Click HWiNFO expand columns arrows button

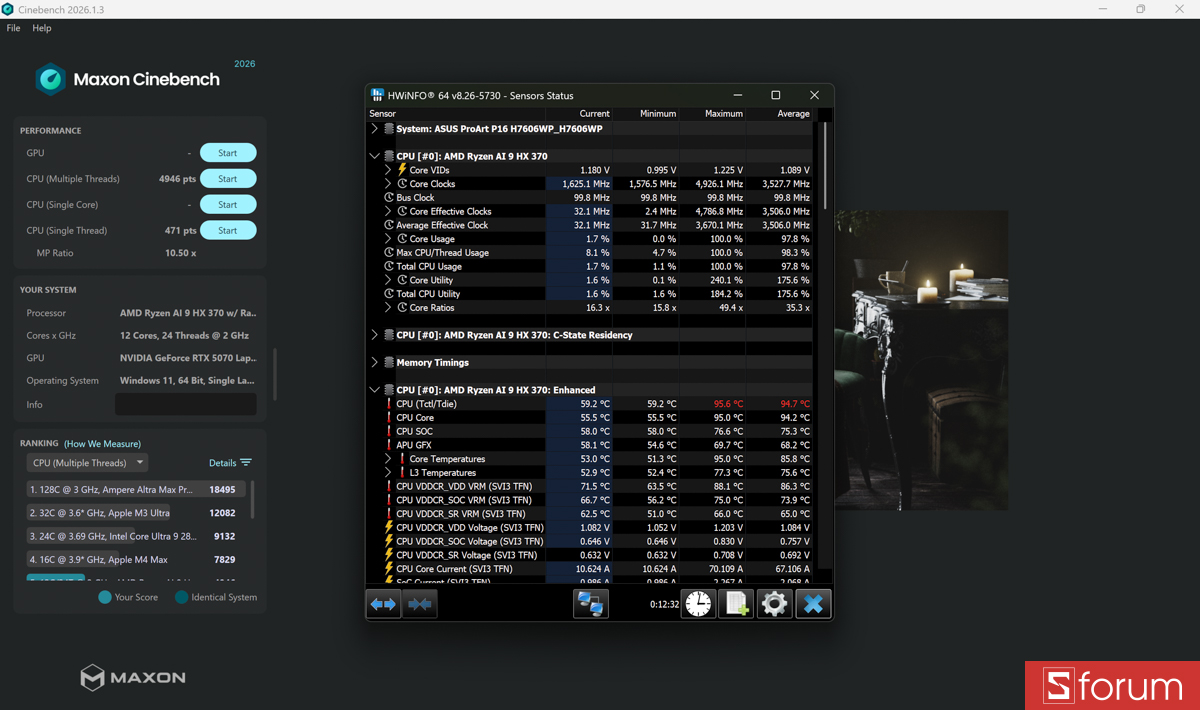pos(384,604)
